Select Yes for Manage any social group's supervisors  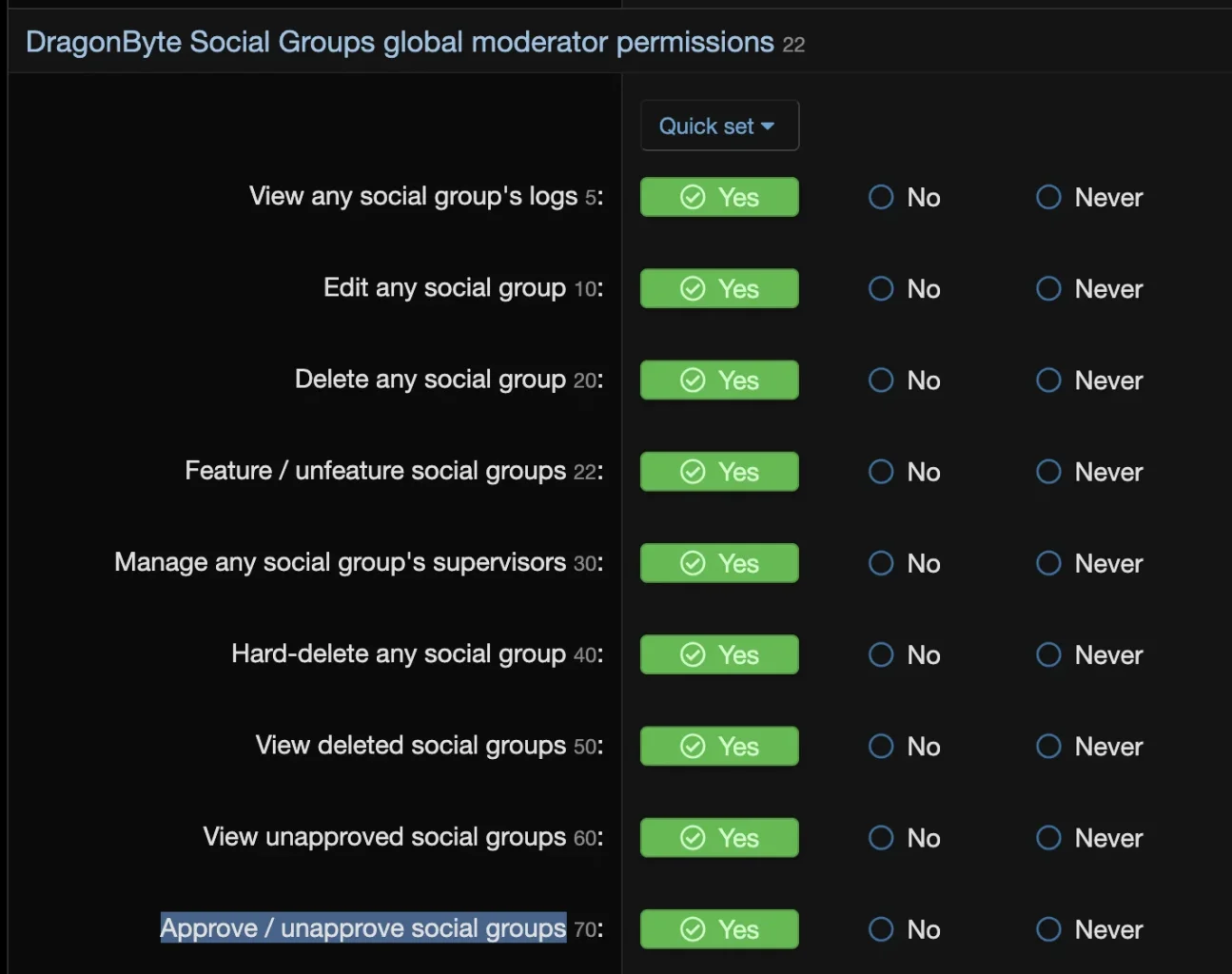coord(719,563)
